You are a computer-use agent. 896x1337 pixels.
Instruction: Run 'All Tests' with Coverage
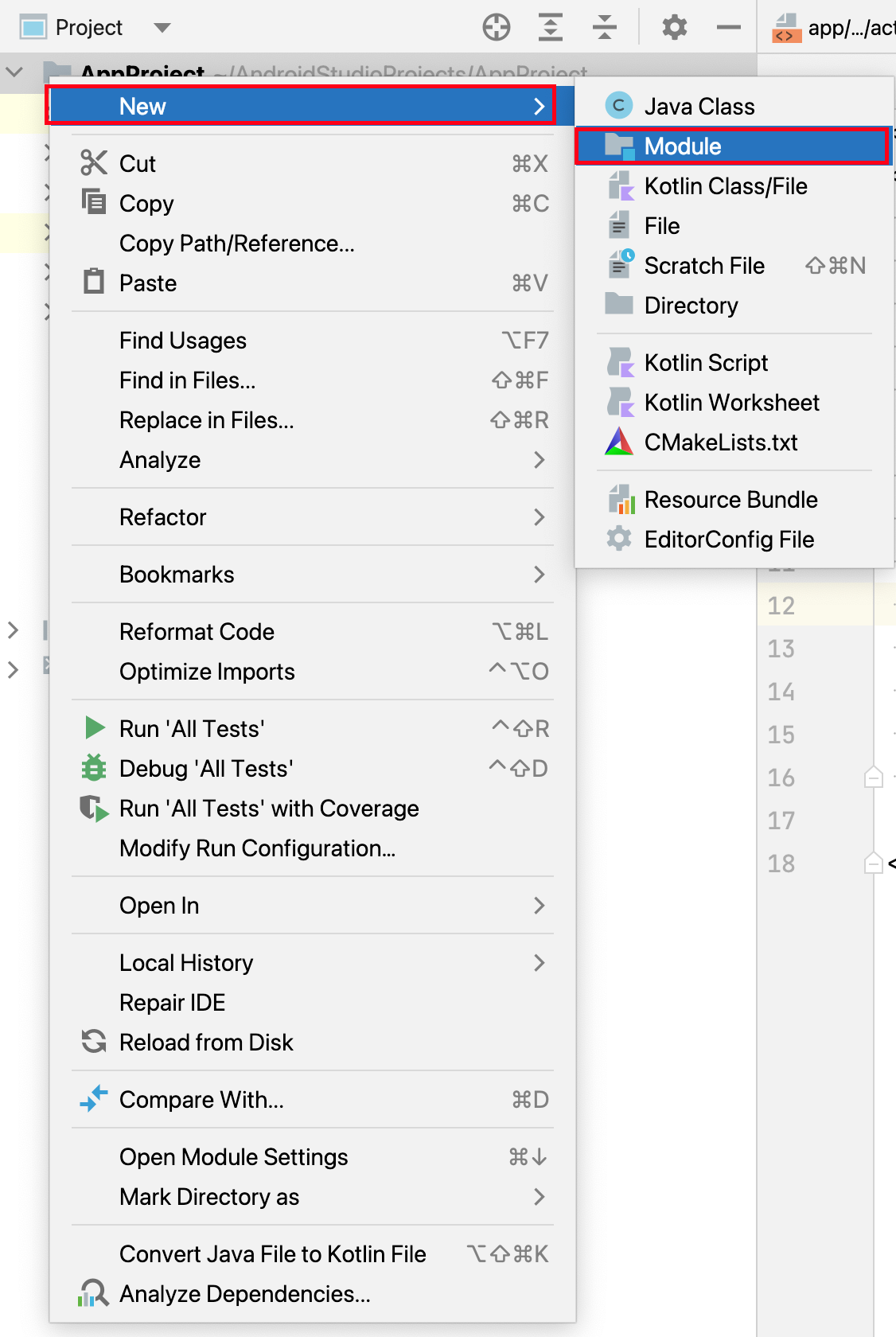[268, 809]
